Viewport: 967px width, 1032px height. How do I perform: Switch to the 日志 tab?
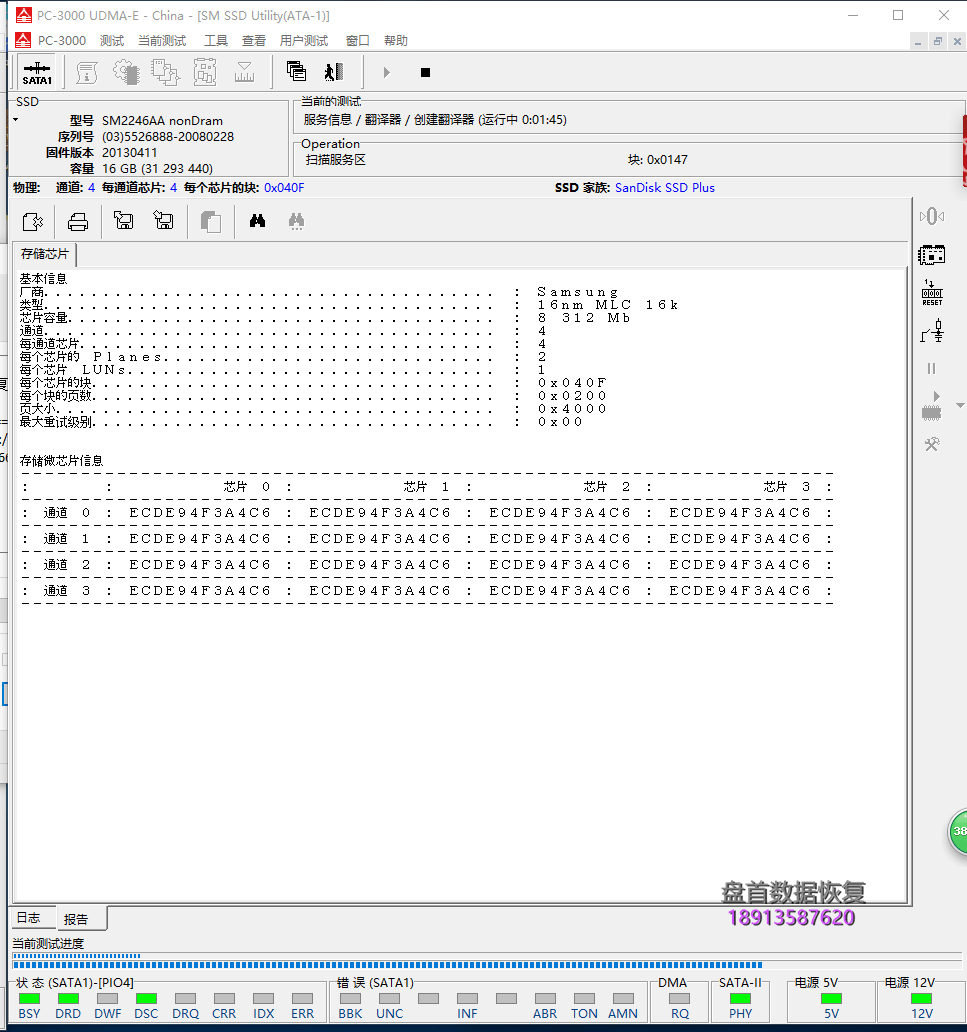29,917
